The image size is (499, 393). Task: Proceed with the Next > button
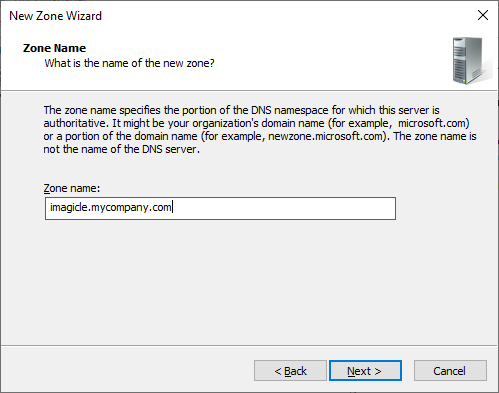[x=365, y=371]
